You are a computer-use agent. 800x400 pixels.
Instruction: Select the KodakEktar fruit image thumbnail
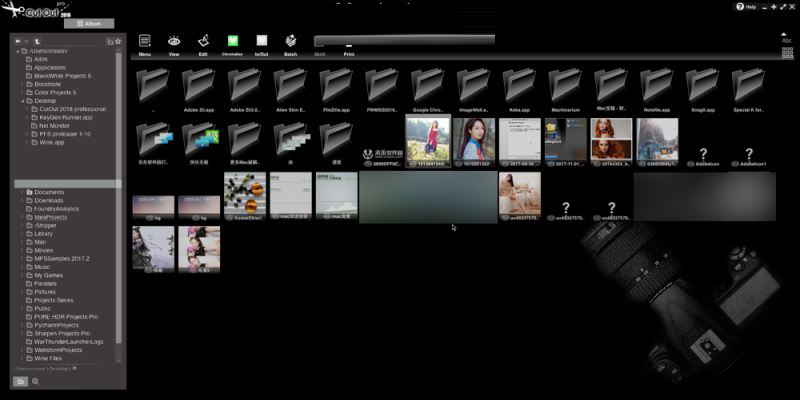tap(245, 196)
